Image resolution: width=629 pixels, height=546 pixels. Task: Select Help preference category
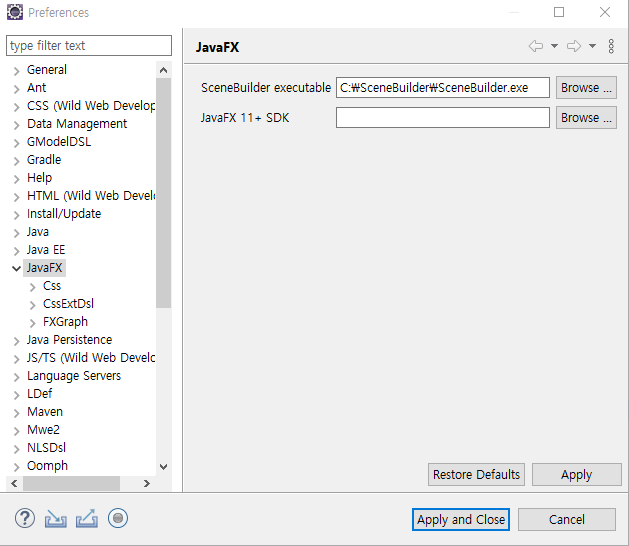[x=39, y=177]
